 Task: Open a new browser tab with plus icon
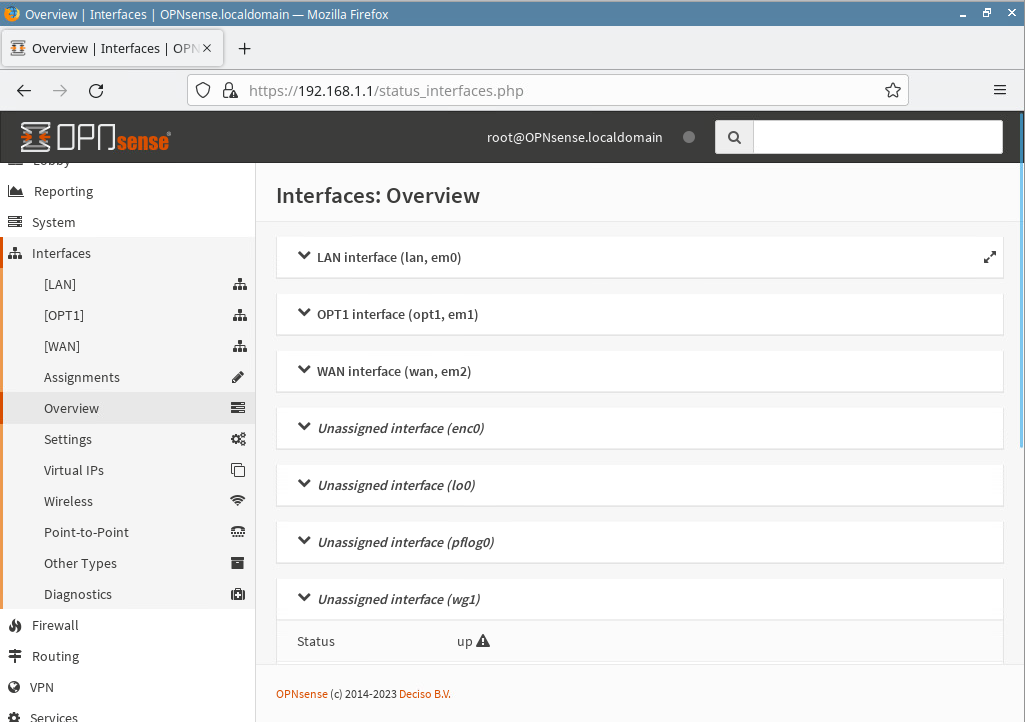[244, 48]
